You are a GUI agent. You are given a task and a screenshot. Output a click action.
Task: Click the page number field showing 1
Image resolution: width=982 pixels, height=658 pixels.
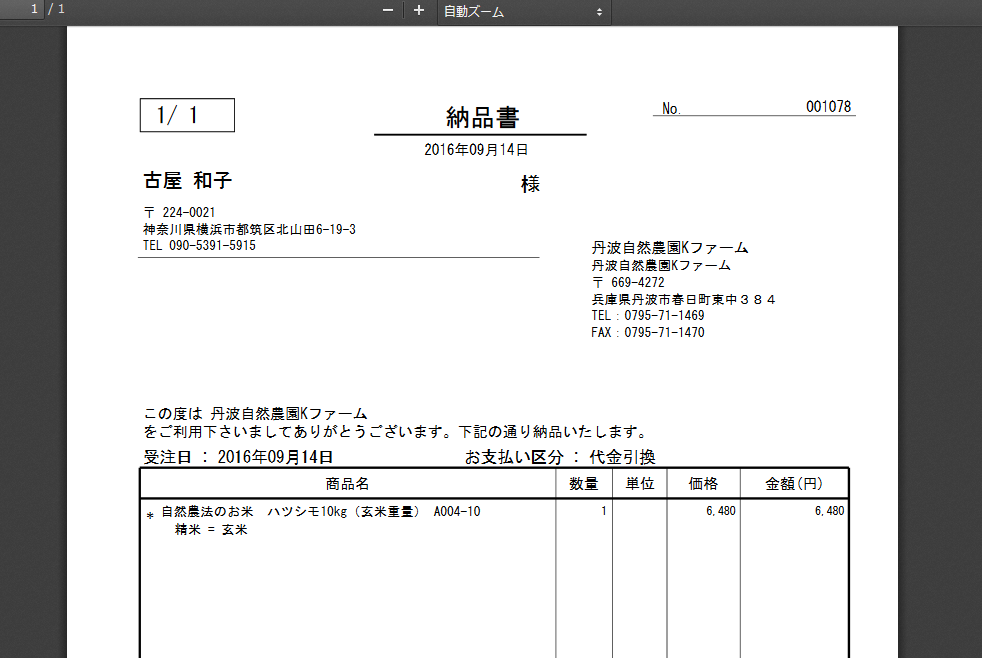(22, 9)
